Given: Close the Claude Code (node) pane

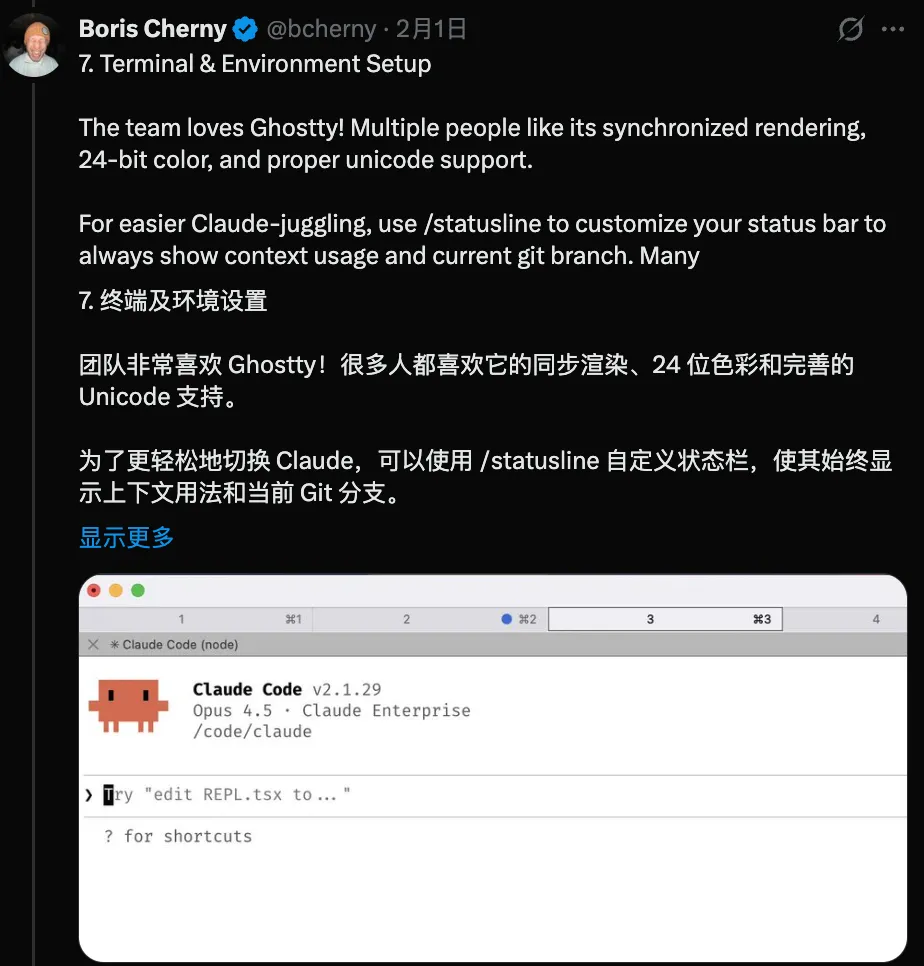Looking at the screenshot, I should (x=94, y=644).
